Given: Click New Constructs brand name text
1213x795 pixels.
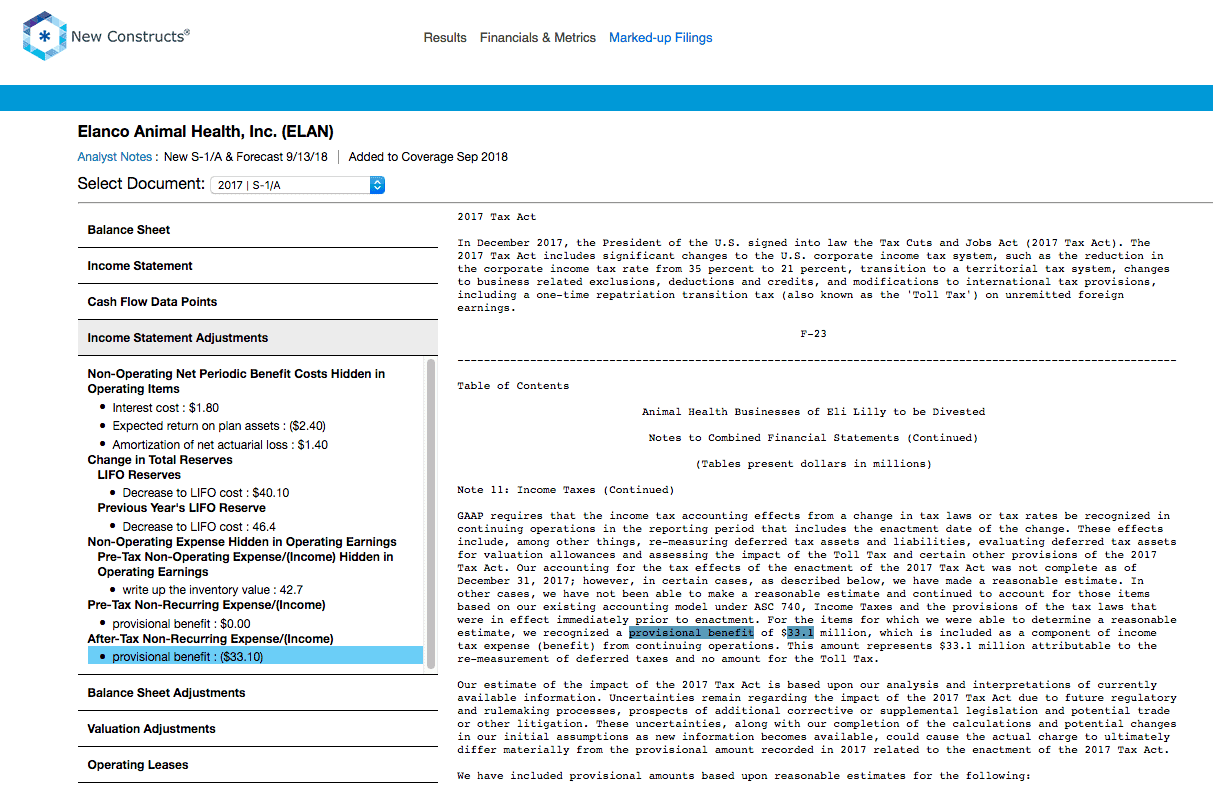Looking at the screenshot, I should point(130,37).
